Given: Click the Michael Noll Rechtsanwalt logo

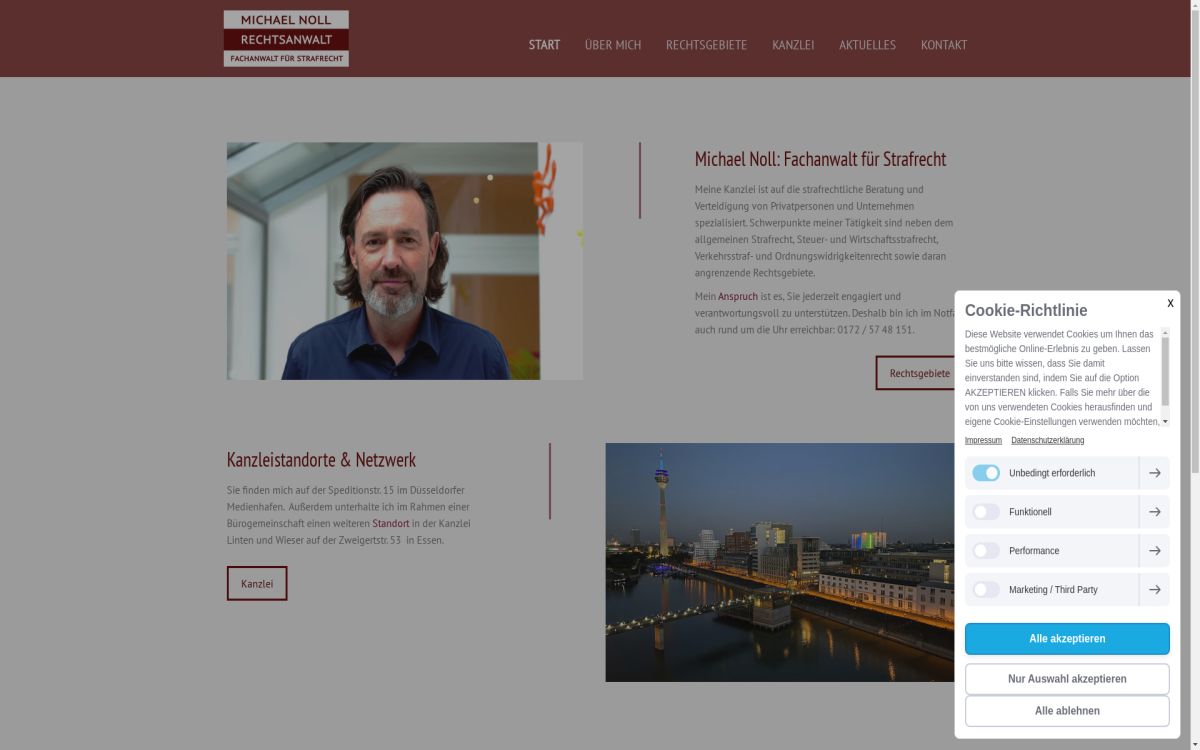Looking at the screenshot, I should 286,39.
